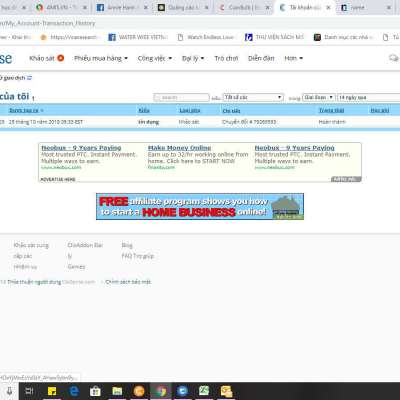The width and height of the screenshot is (400, 400).
Task: Sort by the 'Trạng thái' column header
Action: pyautogui.click(x=331, y=110)
